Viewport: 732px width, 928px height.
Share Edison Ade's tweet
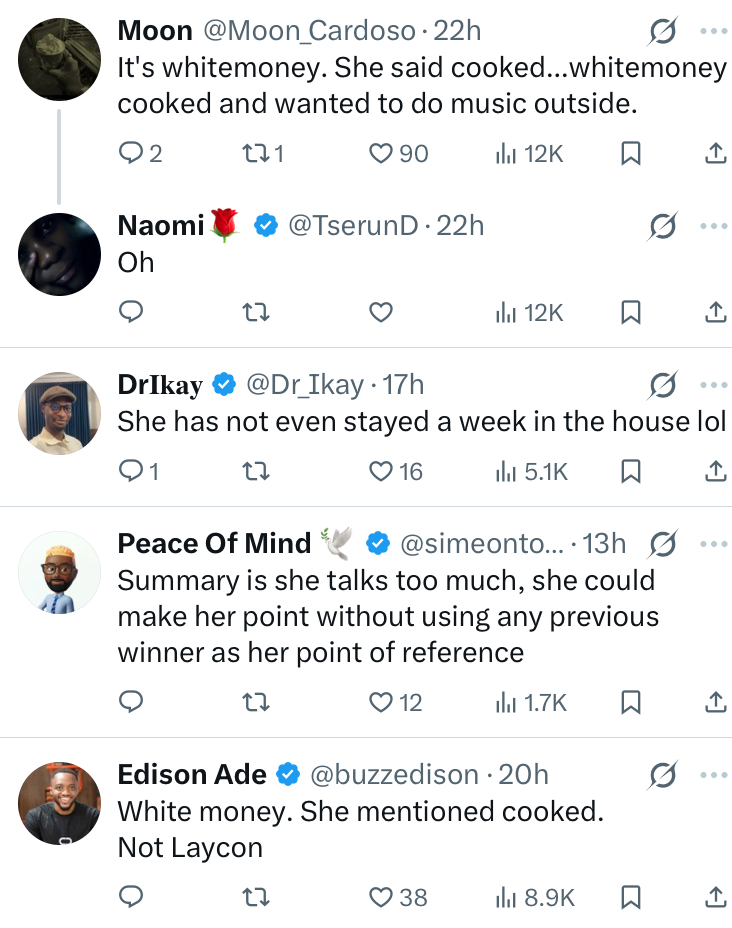pyautogui.click(x=715, y=897)
